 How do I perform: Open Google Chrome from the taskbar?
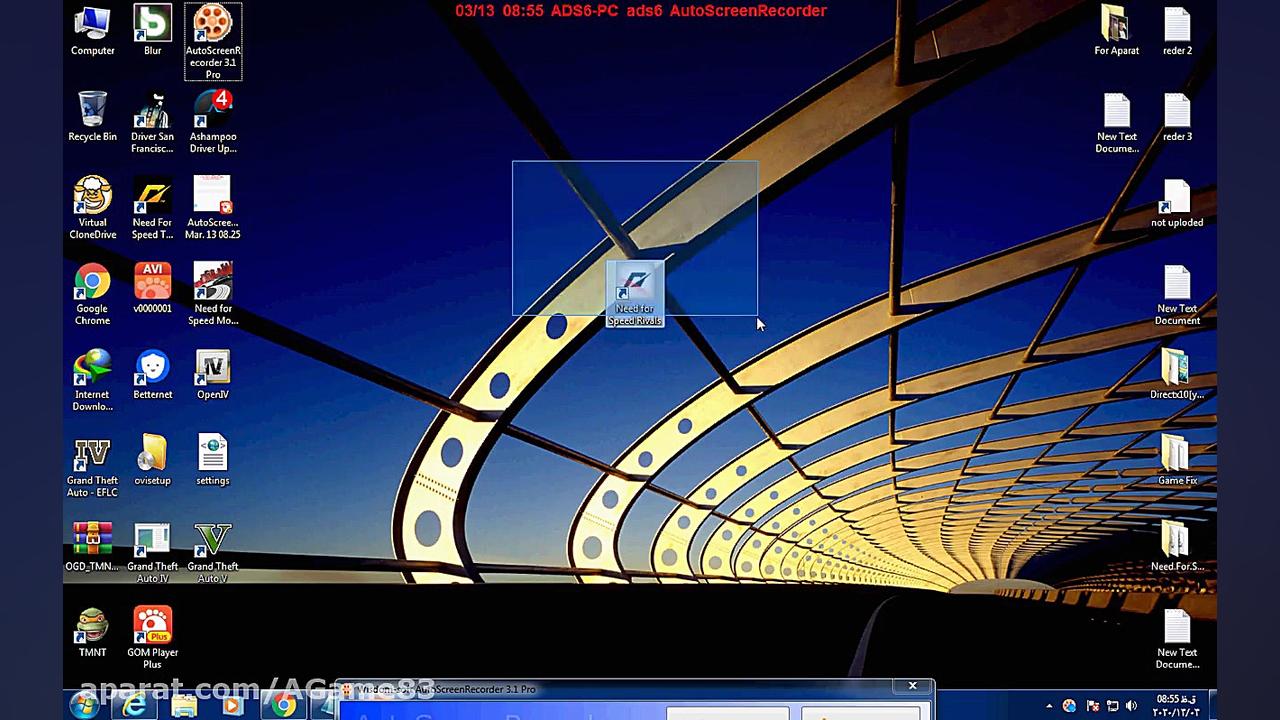coord(284,705)
